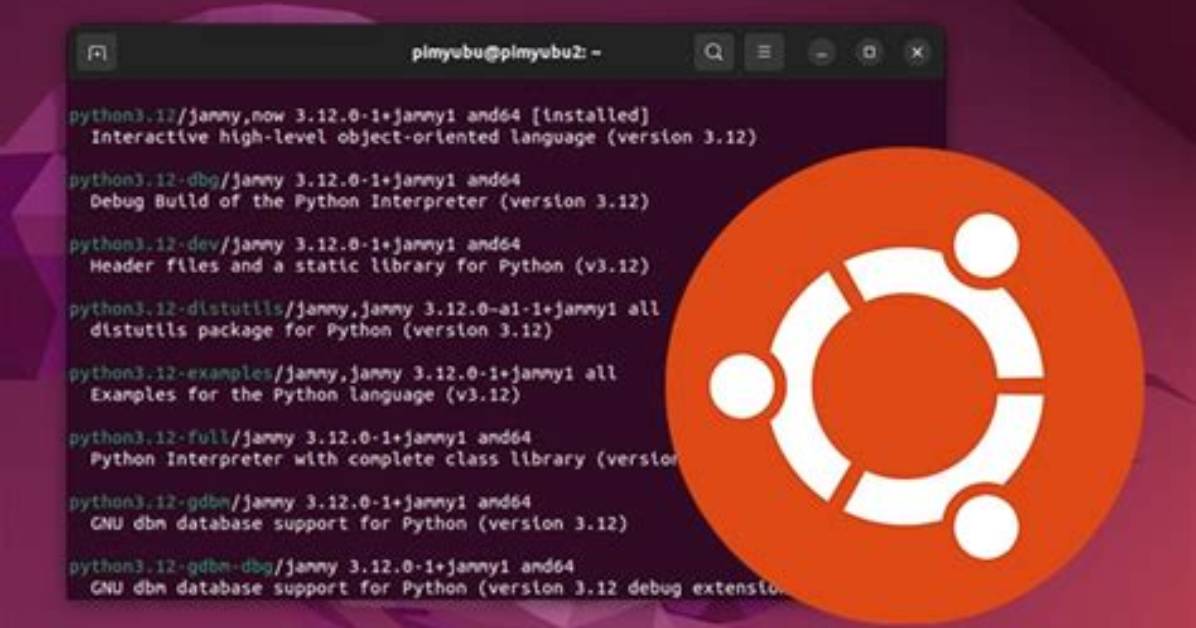Click the python3.12-dev package line

pyautogui.click(x=294, y=244)
